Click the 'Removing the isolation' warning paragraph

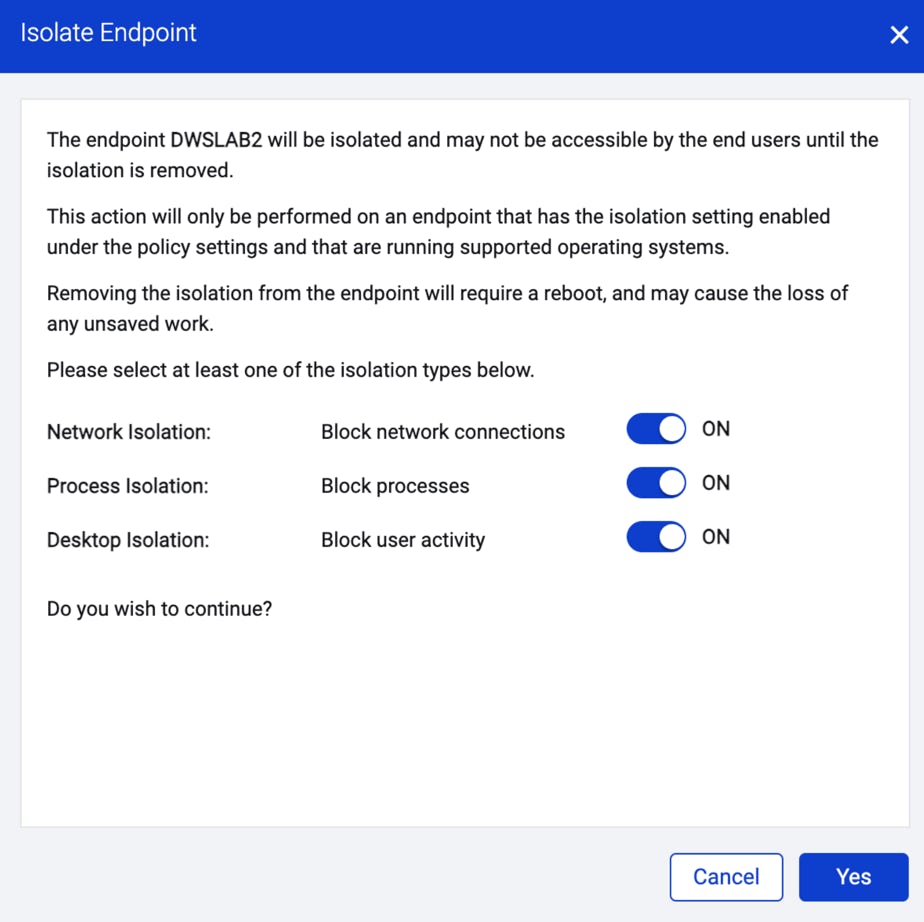click(448, 309)
